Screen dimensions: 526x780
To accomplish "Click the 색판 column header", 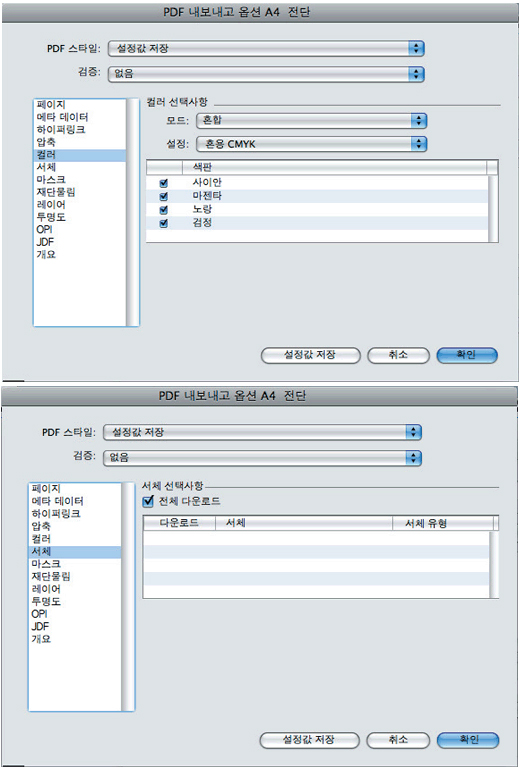I will pos(334,167).
